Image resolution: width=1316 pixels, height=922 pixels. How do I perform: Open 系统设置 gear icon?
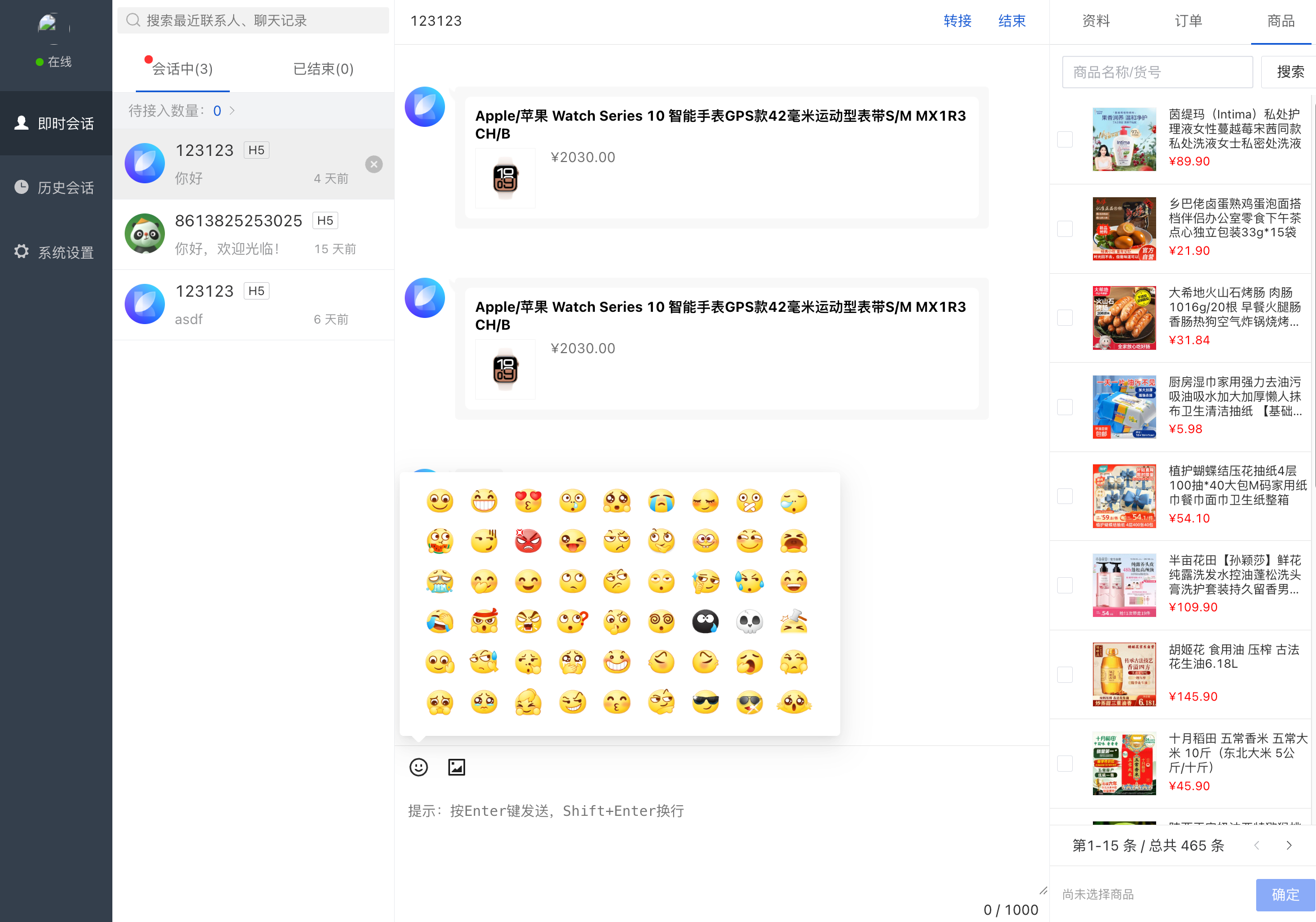21,251
